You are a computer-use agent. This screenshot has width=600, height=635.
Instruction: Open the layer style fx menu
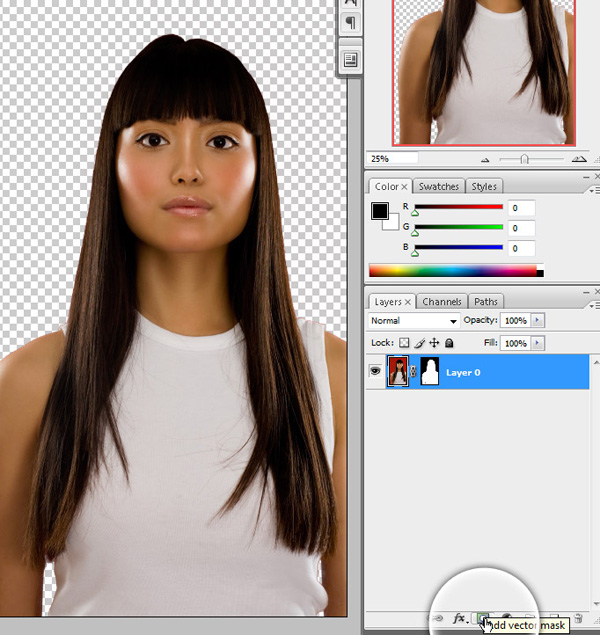[459, 618]
